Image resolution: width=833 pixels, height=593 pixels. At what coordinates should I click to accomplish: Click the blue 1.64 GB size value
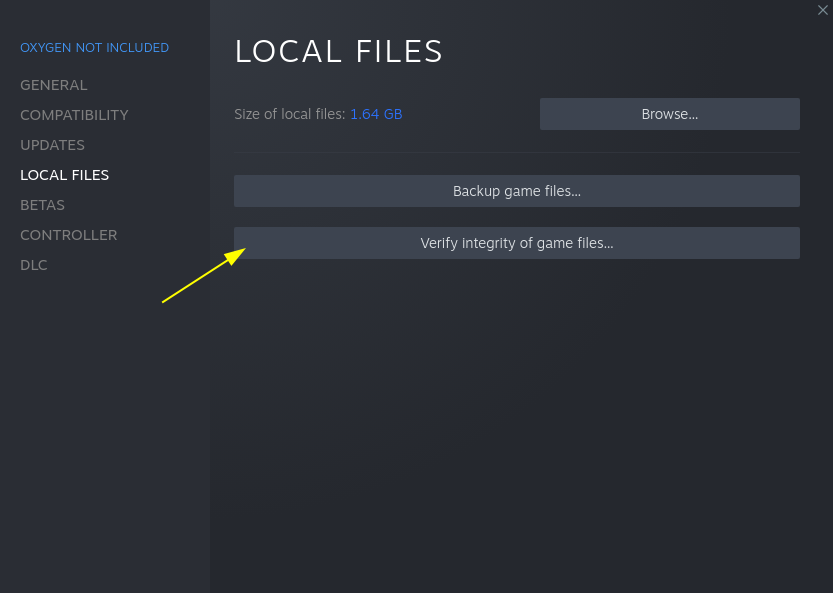(x=376, y=114)
